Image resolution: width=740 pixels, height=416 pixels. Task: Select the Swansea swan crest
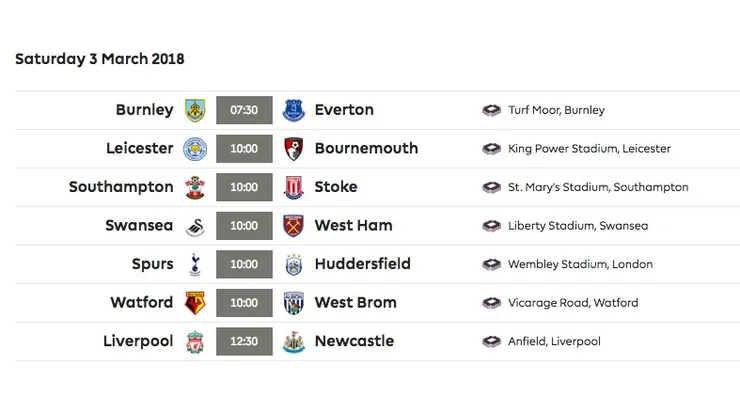coord(194,226)
